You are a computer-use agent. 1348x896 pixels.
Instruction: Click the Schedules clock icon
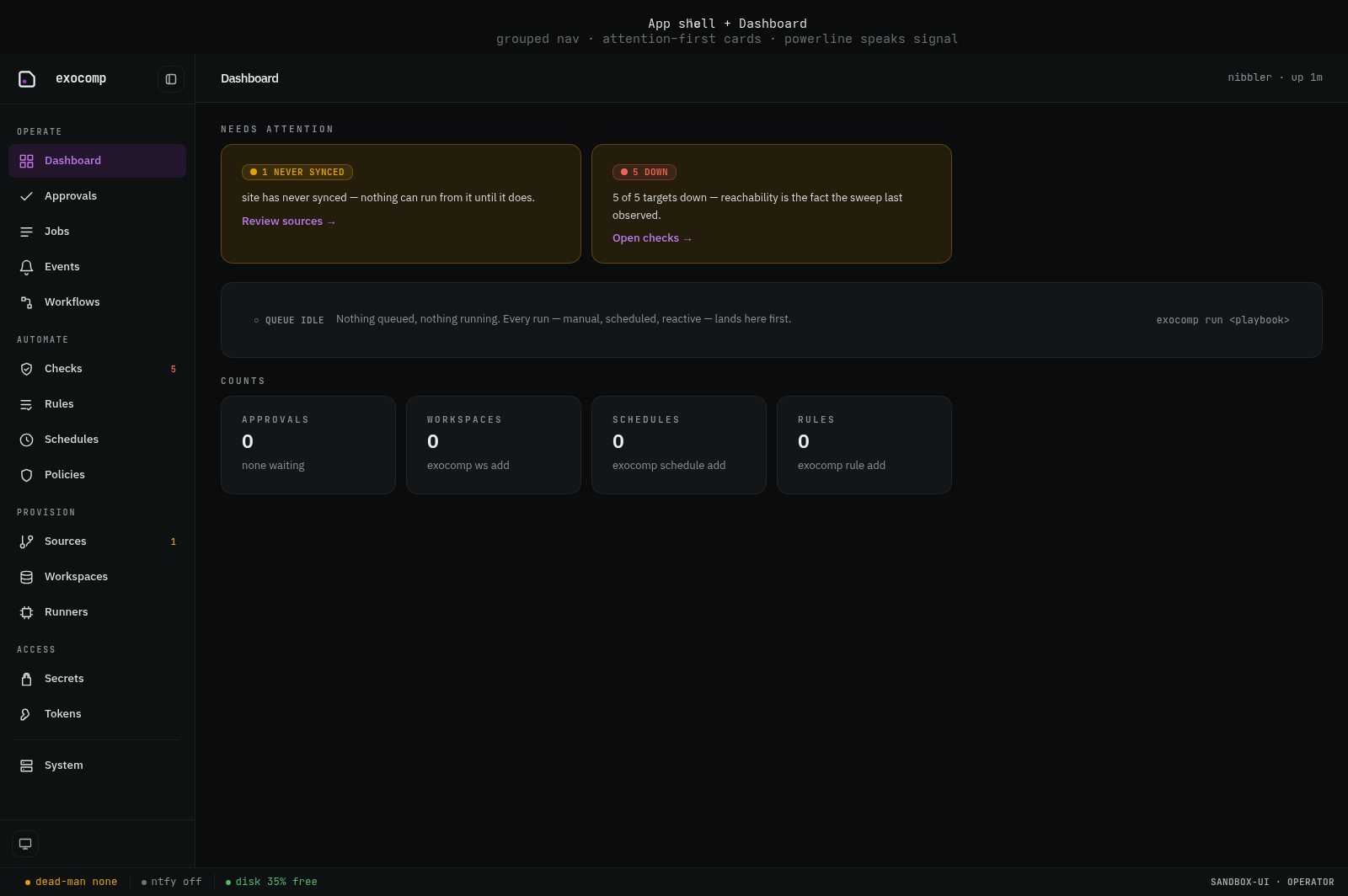click(26, 440)
